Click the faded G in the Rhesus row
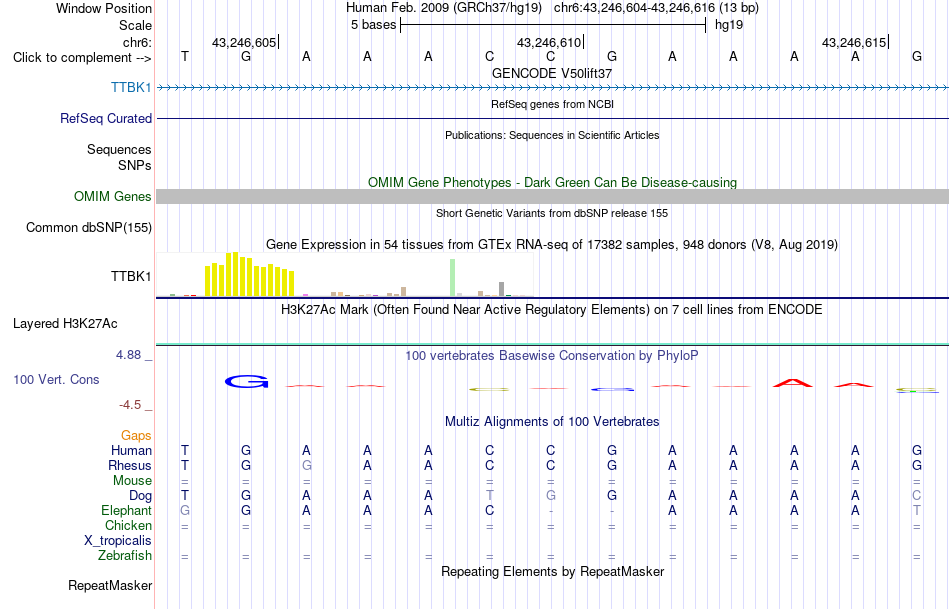This screenshot has height=609, width=950. pos(307,465)
